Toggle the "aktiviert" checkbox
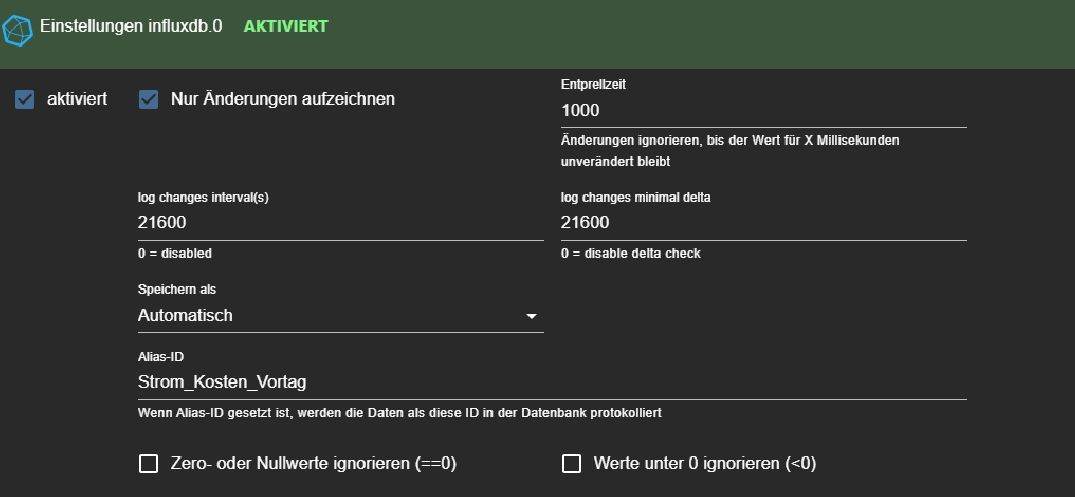The width and height of the screenshot is (1075, 497). pos(25,99)
